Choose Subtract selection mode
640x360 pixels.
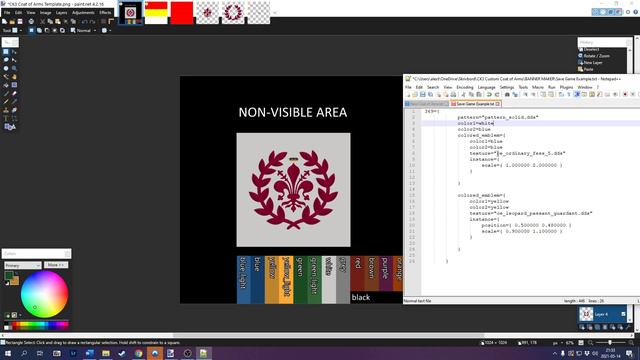pos(47,30)
